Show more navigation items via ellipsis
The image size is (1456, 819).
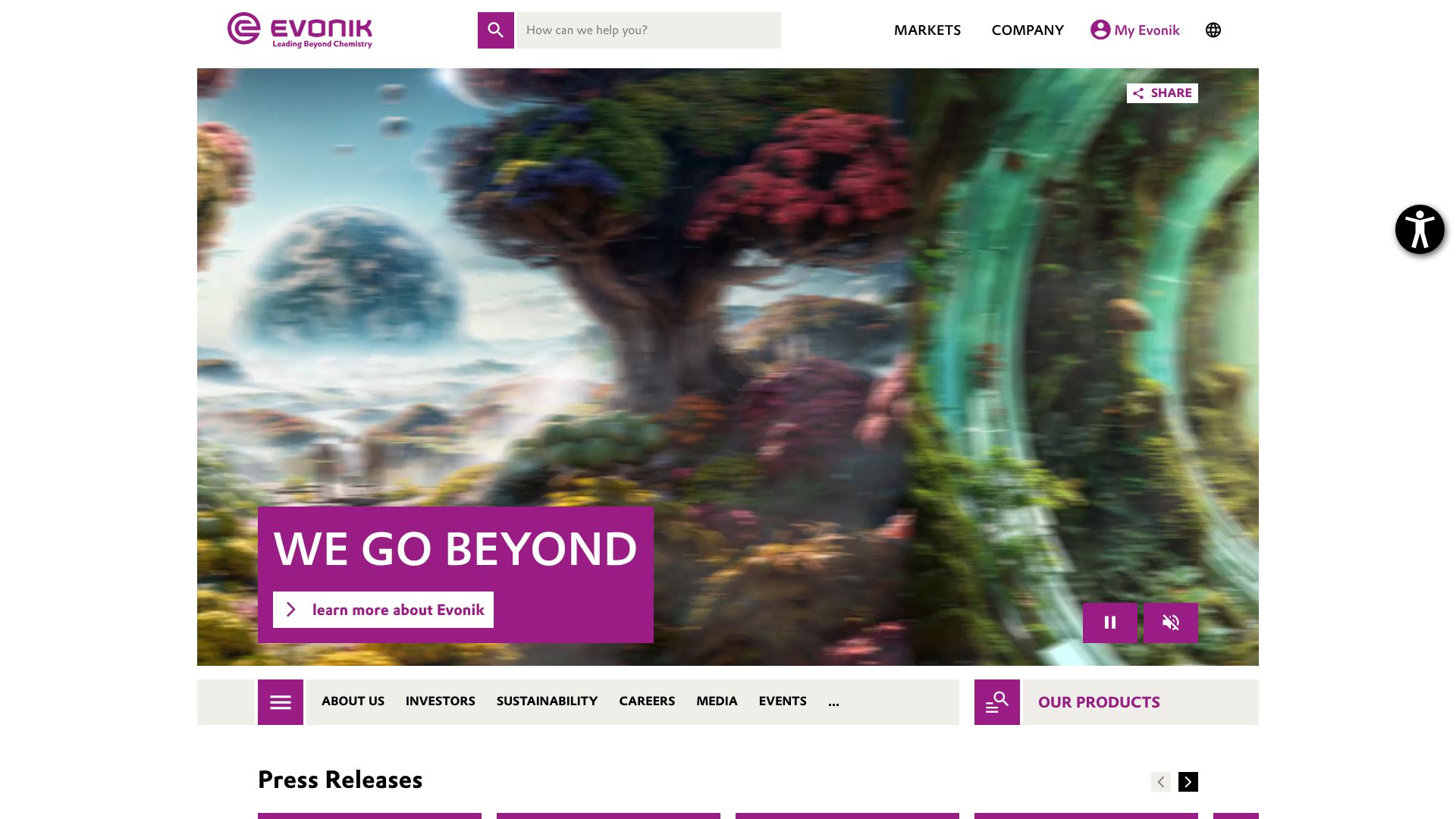pos(833,702)
